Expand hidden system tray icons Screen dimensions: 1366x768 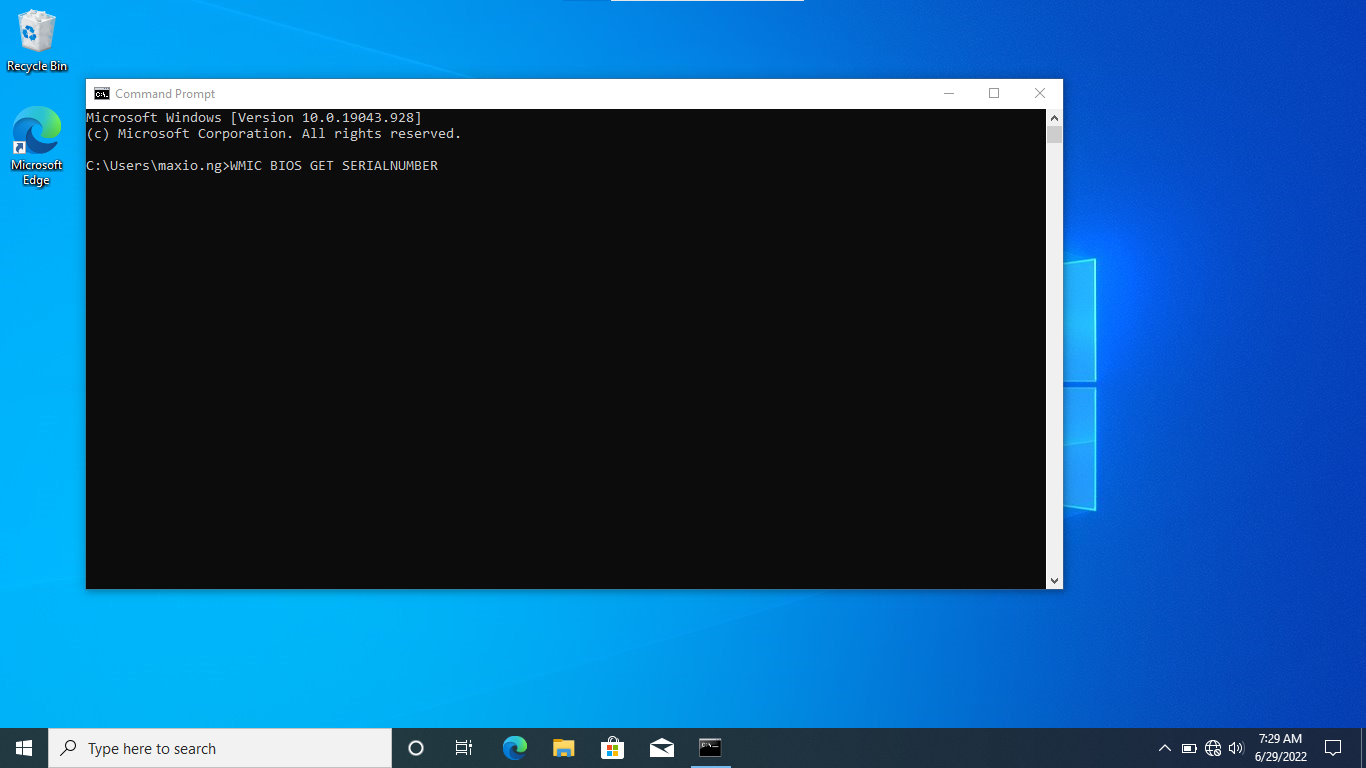pyautogui.click(x=1165, y=747)
